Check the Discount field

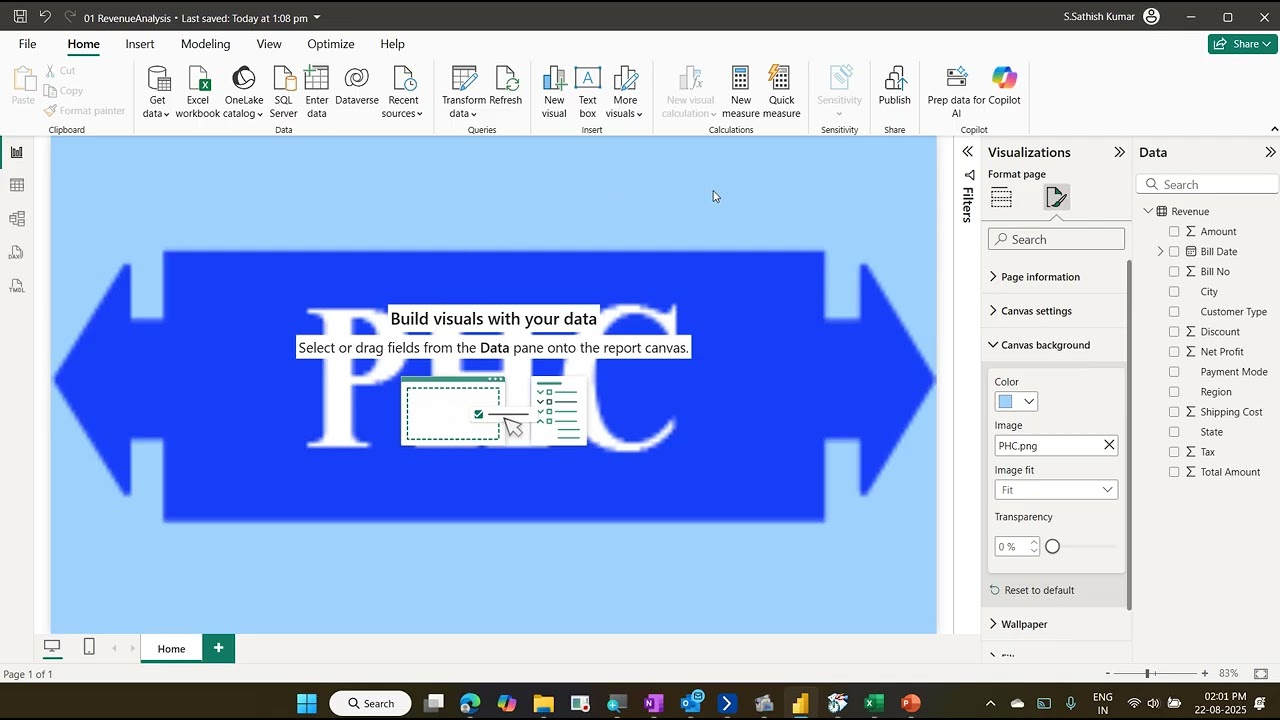click(1174, 331)
